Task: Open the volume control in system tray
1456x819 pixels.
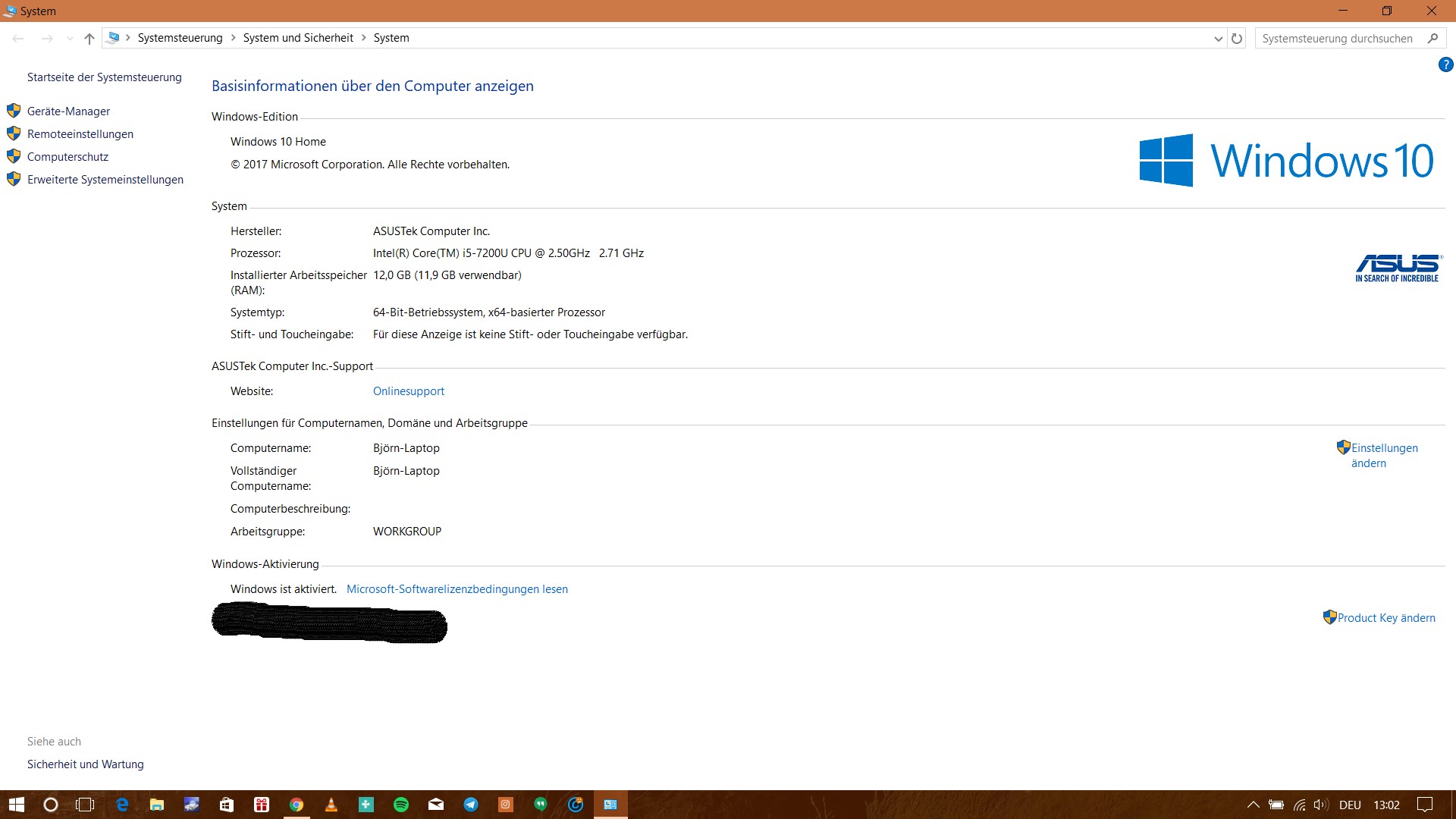Action: 1320,805
